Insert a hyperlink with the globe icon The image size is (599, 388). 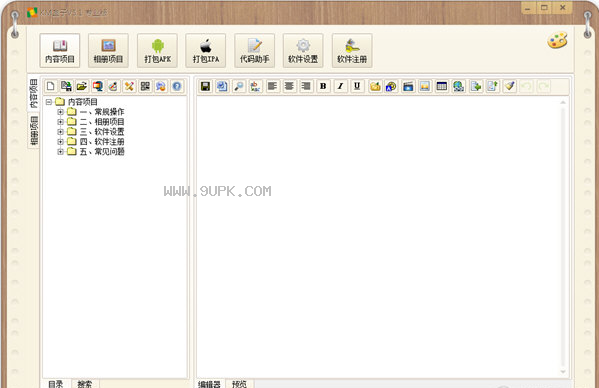tap(458, 86)
